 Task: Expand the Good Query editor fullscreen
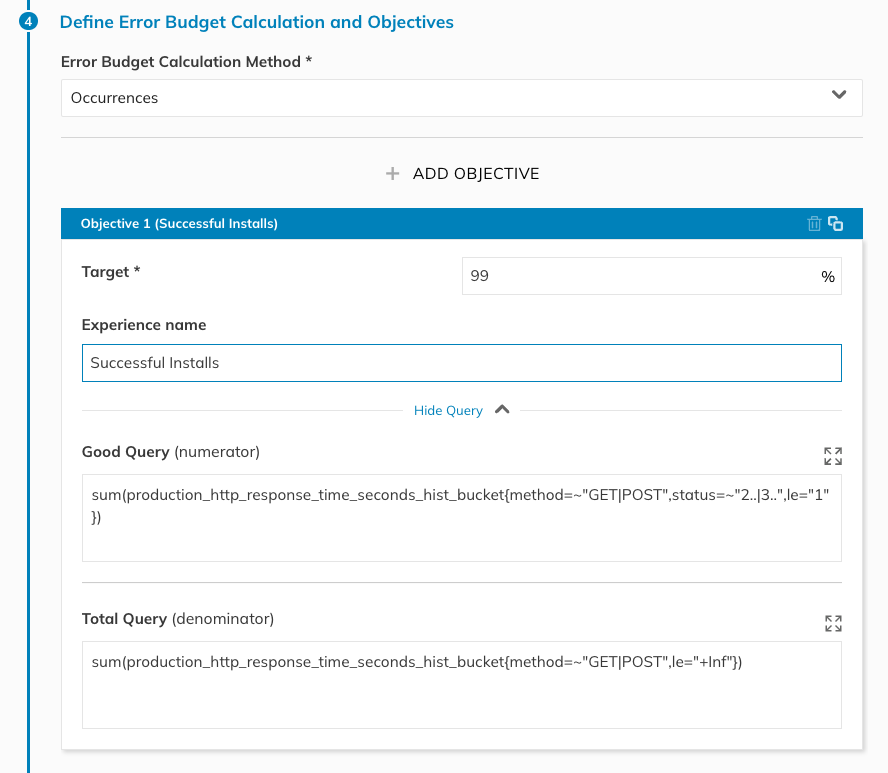[x=833, y=456]
